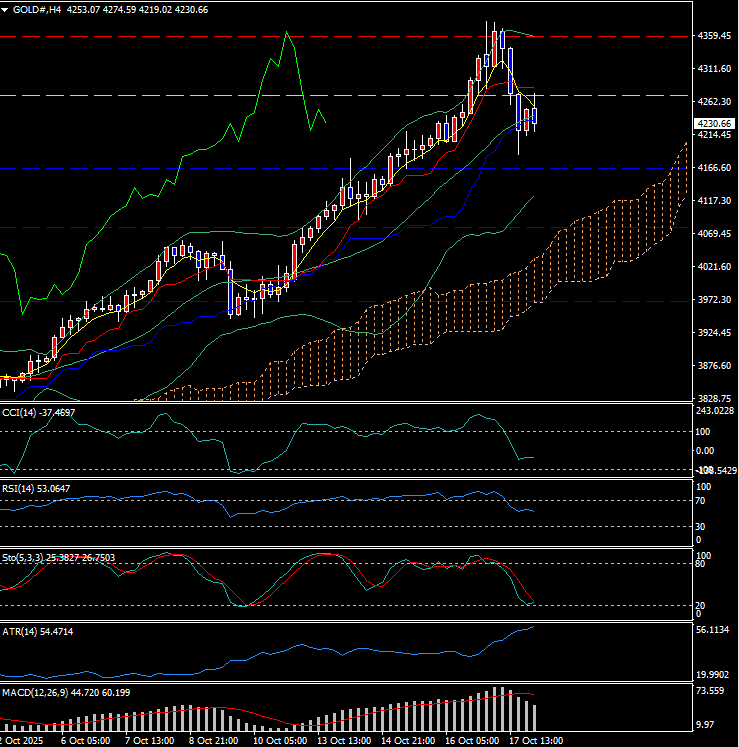739x747 pixels.
Task: Select the red dashed horizontal line near 4359
Action: tap(200, 36)
